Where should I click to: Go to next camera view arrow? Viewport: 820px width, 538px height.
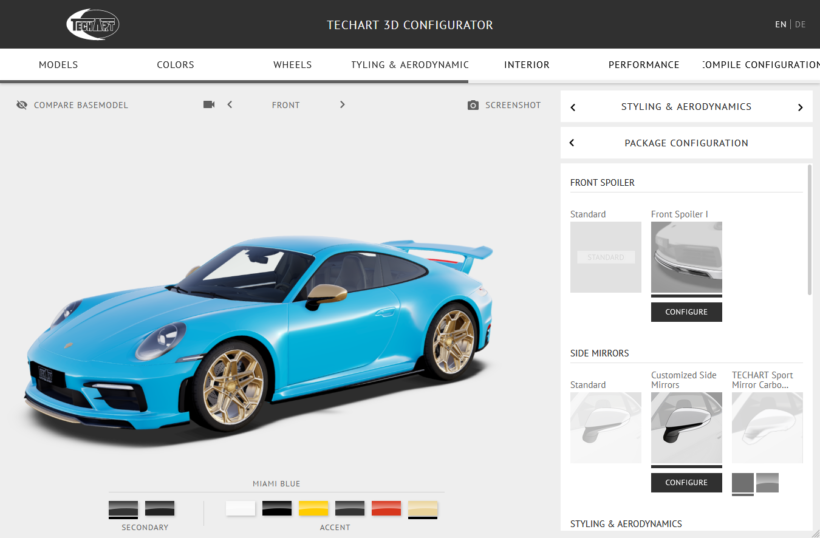coord(342,105)
